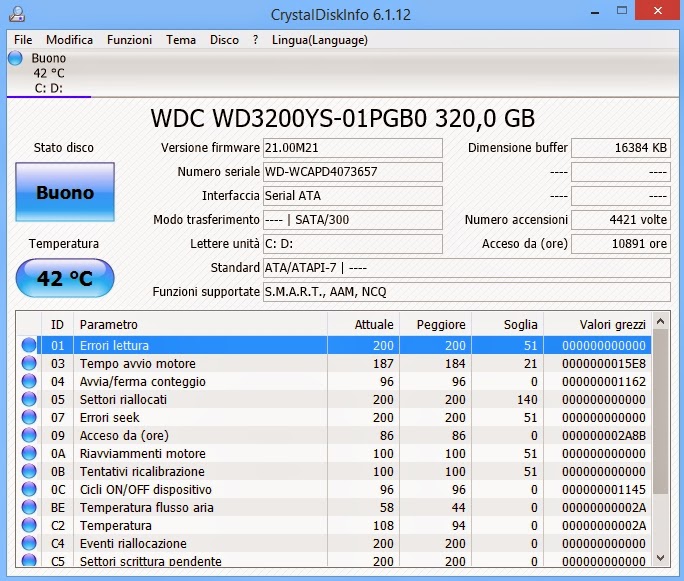Close the CrystalDiskInfo window

(x=658, y=10)
